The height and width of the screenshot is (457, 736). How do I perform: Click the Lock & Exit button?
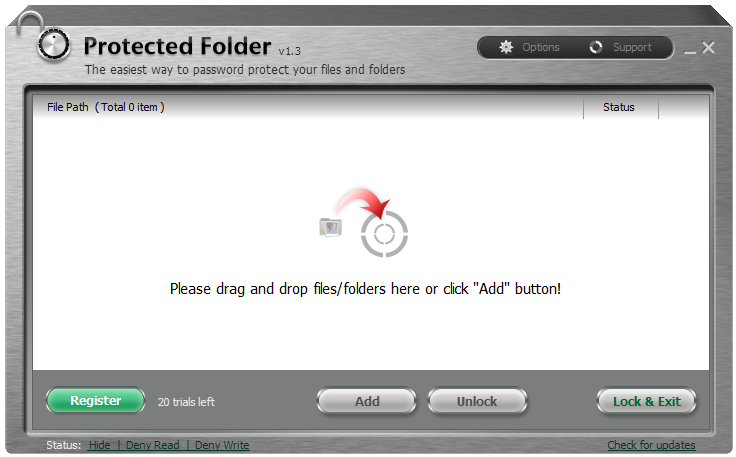click(646, 401)
